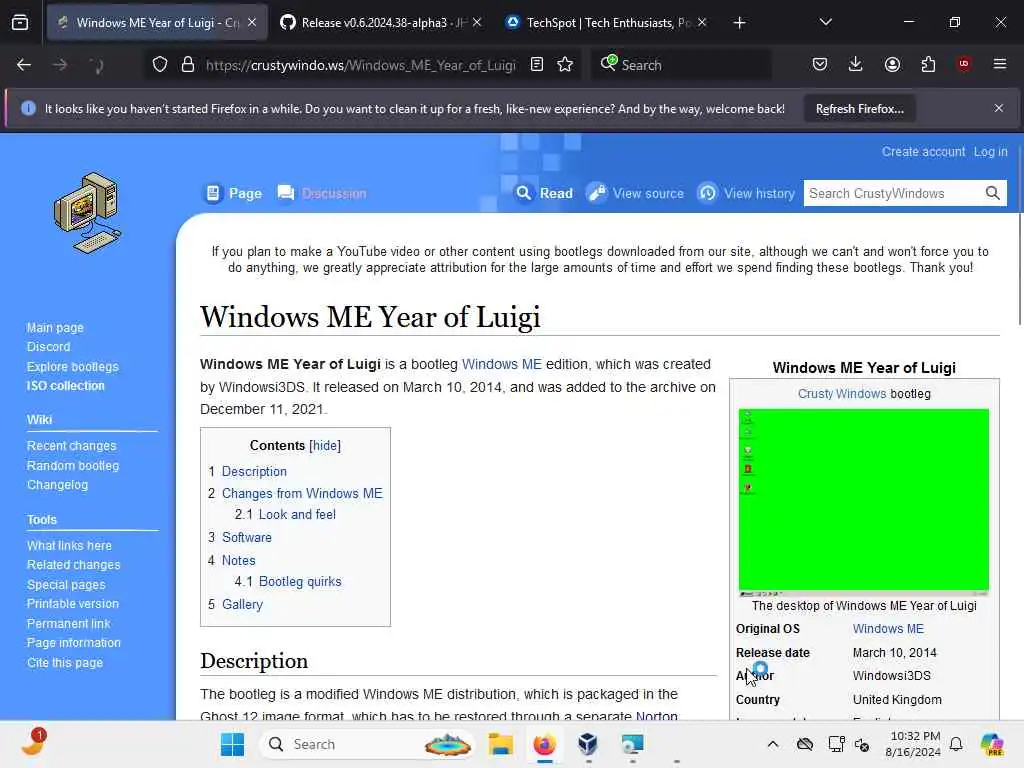Show hidden tray icons chevron

pos(773,744)
